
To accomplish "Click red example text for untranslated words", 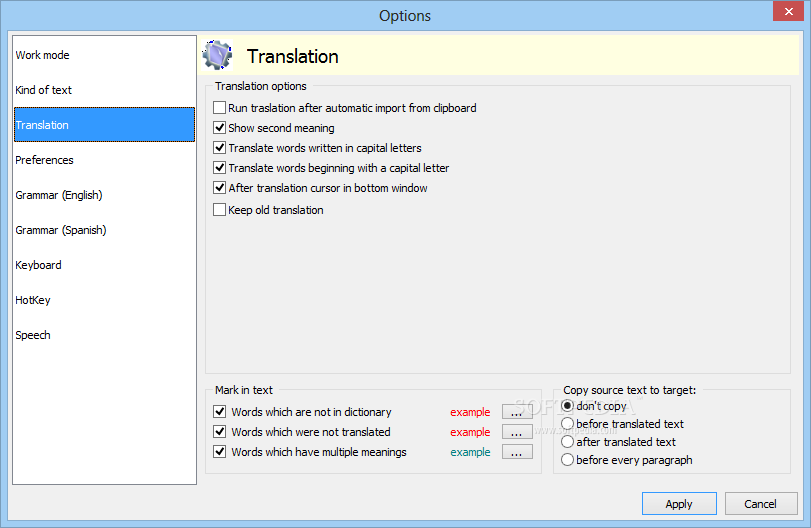I will pos(470,432).
